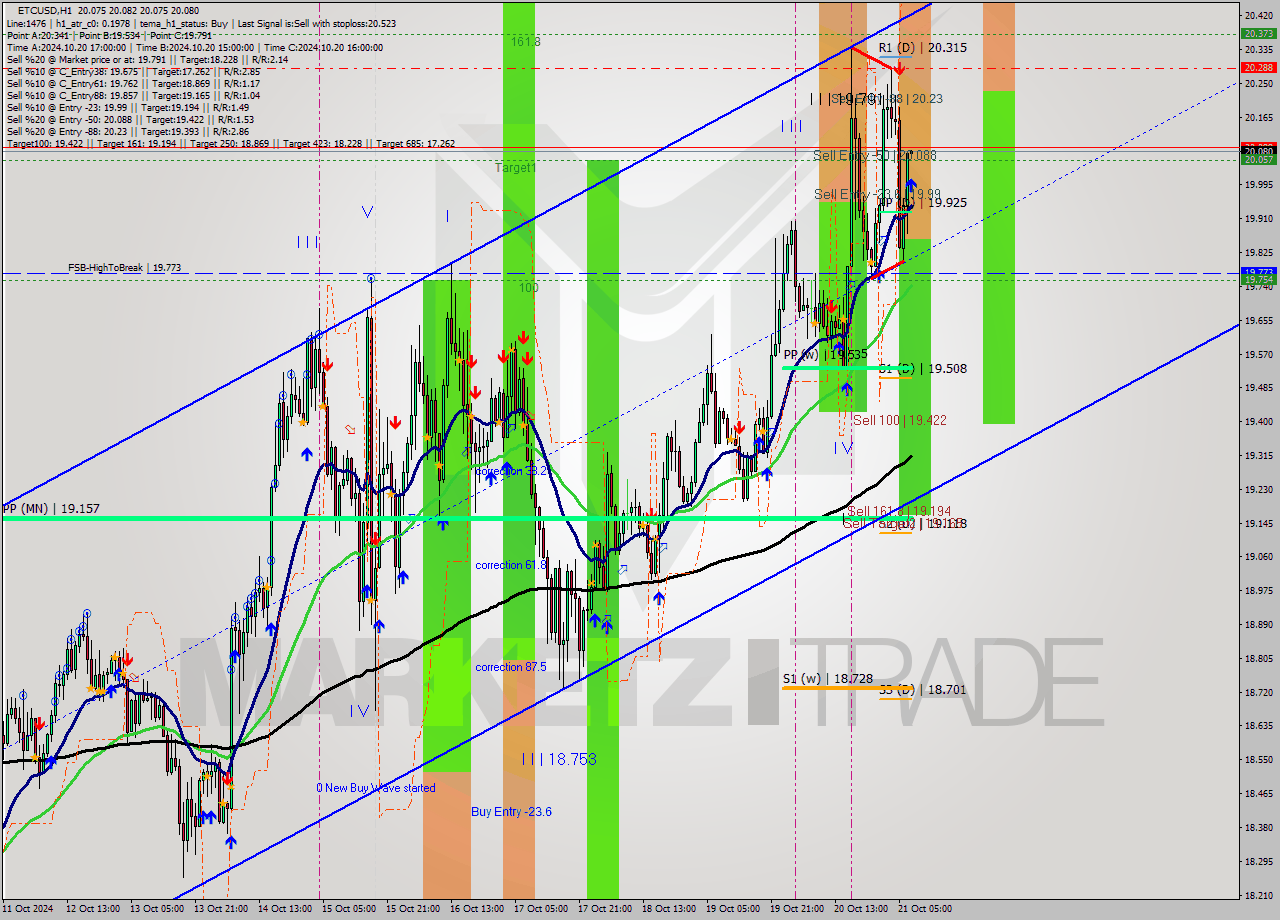The image size is (1280, 920).
Task: Select the PP (MN) | 19.157 pivot label
Action: (51, 509)
